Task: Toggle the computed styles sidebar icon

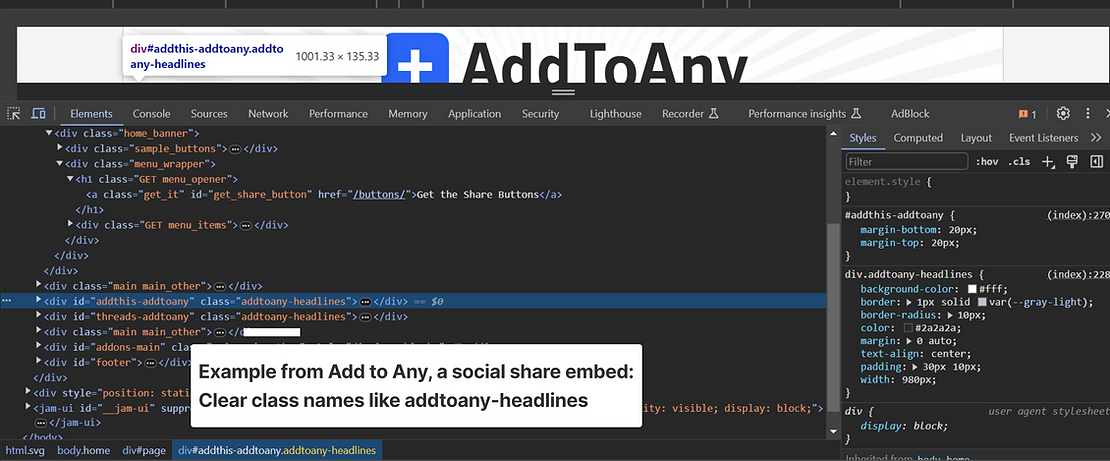Action: [1097, 161]
